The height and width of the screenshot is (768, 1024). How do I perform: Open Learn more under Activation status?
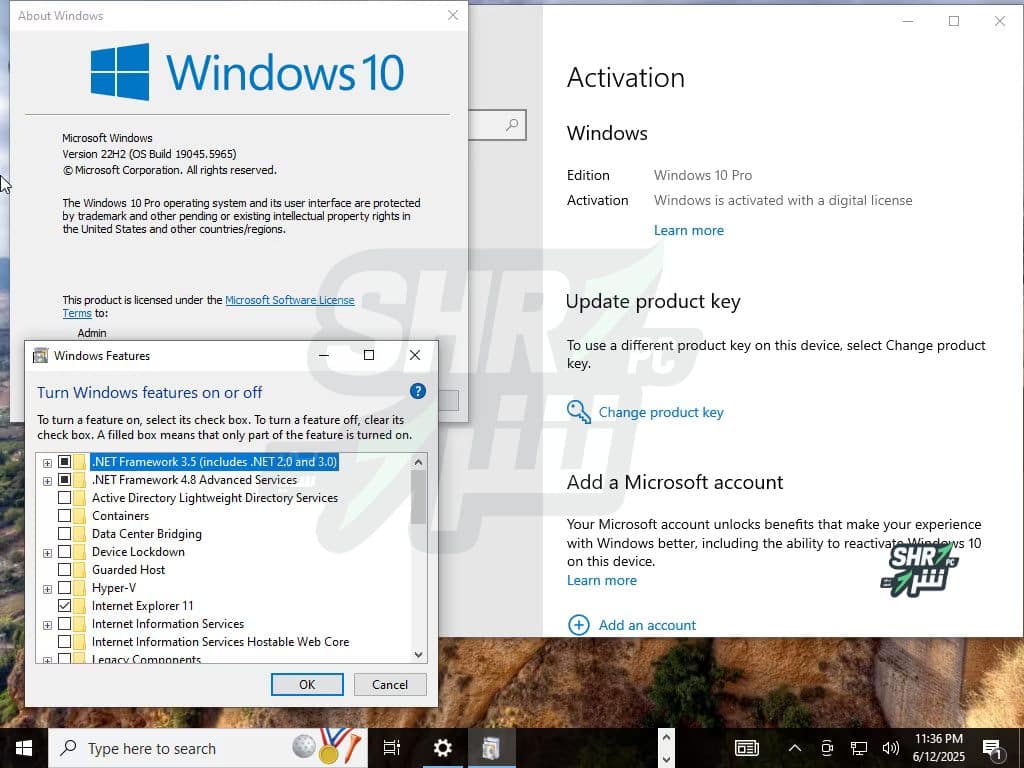(688, 230)
